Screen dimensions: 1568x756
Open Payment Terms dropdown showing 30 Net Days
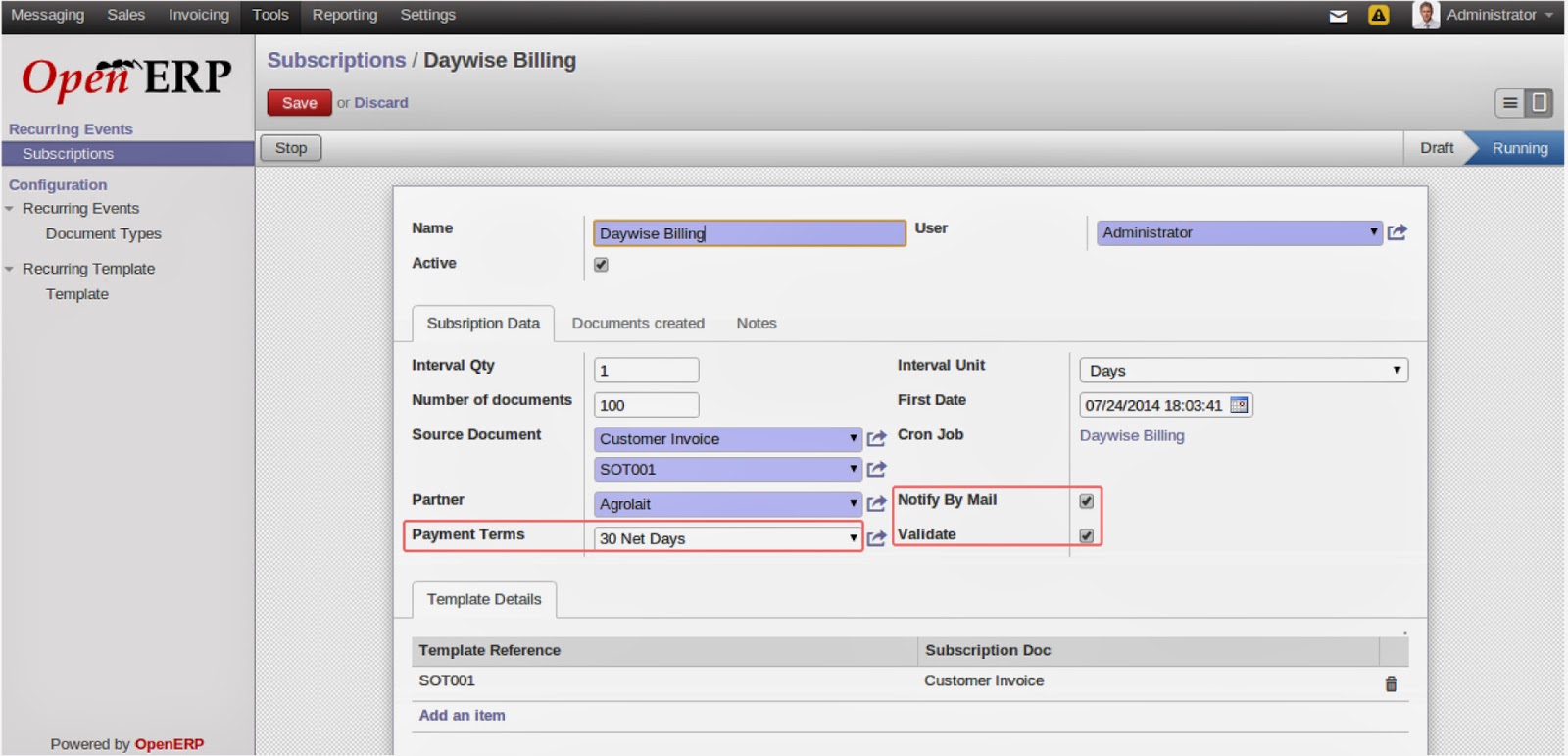coord(727,538)
